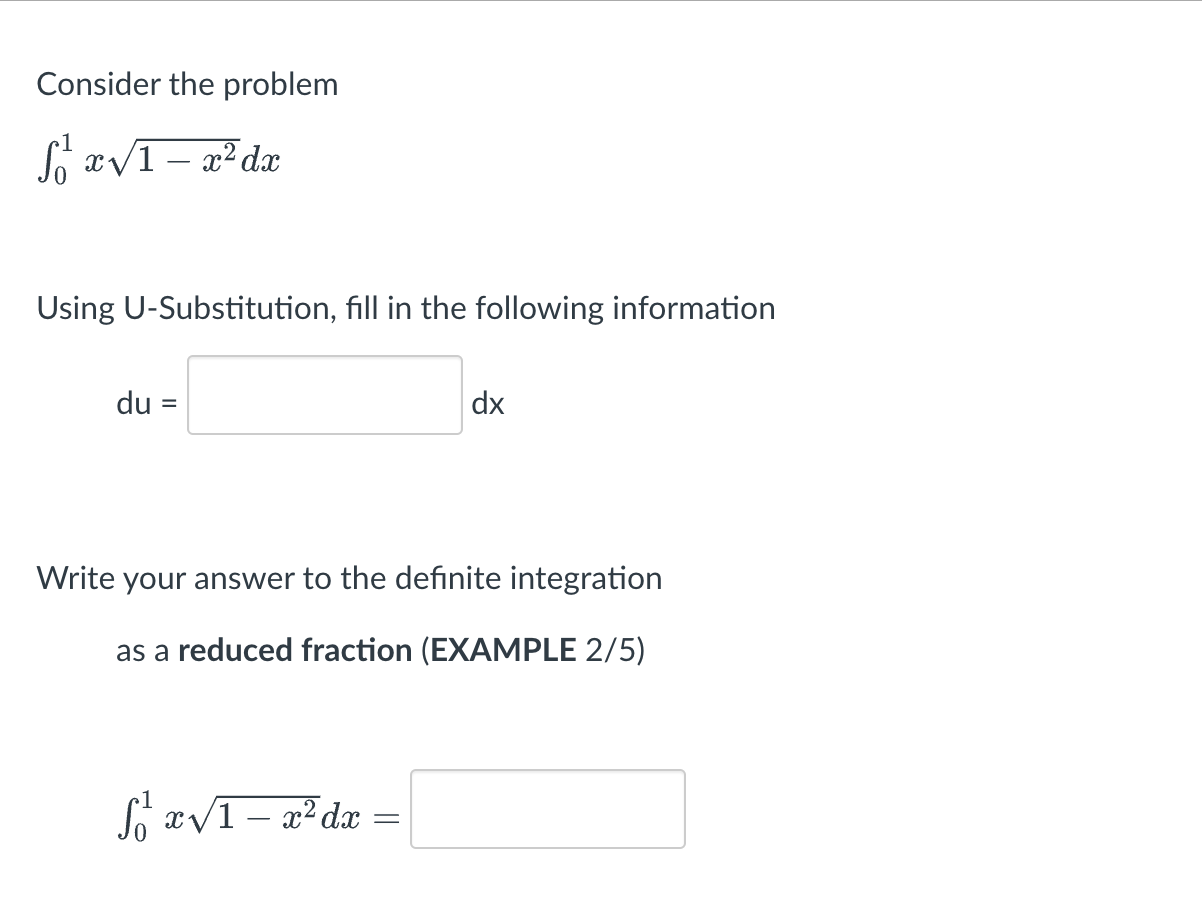The image size is (1202, 904).
Task: Click the du = label
Action: tap(139, 404)
